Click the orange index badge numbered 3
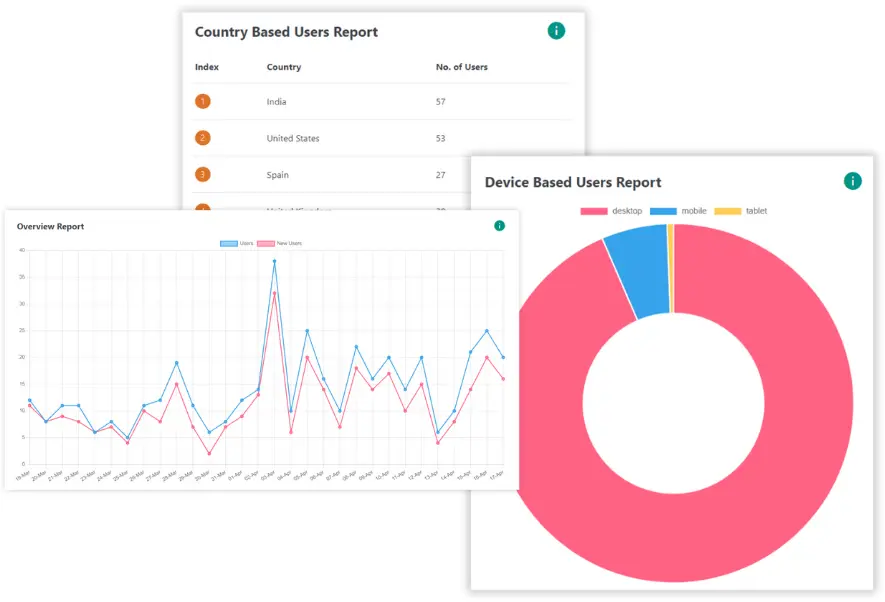885x602 pixels. (203, 174)
